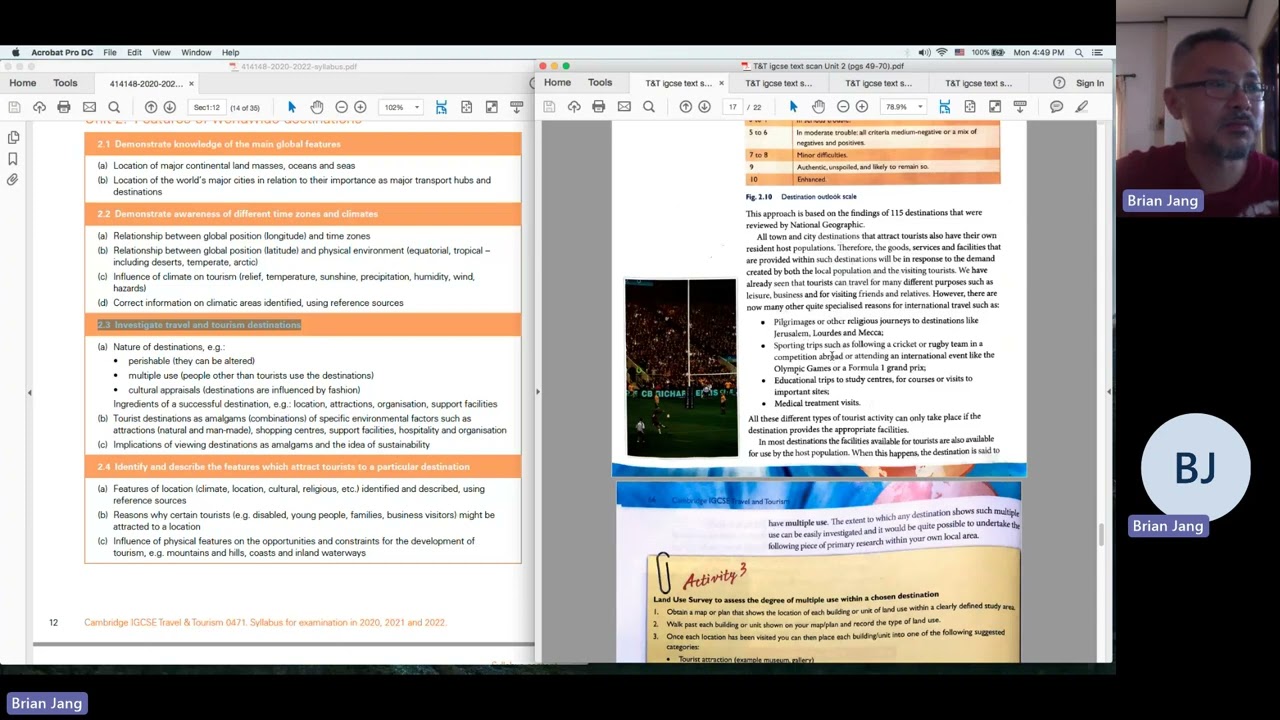Open attachments paperclip panel in left sidebar
1280x720 pixels.
(x=13, y=180)
